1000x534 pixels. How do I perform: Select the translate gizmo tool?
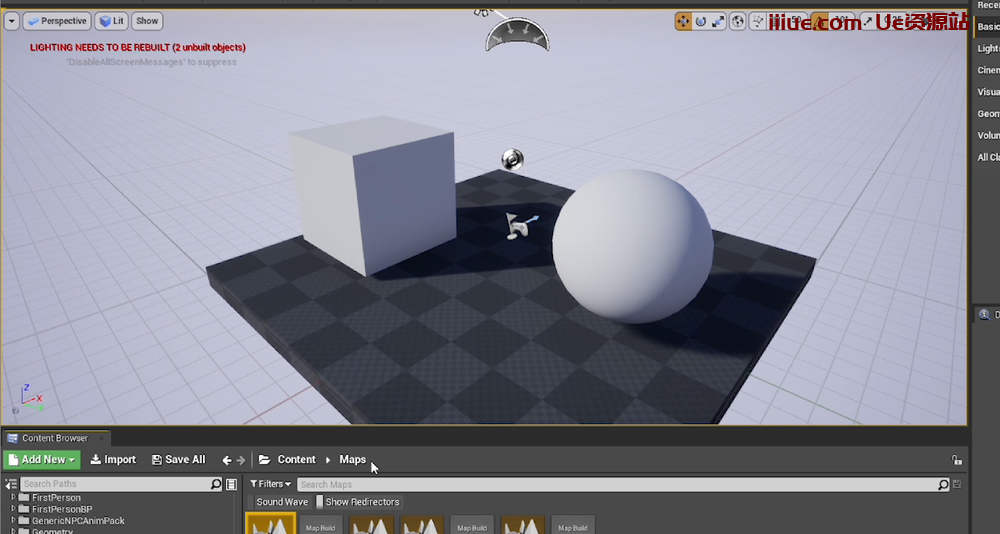click(684, 21)
